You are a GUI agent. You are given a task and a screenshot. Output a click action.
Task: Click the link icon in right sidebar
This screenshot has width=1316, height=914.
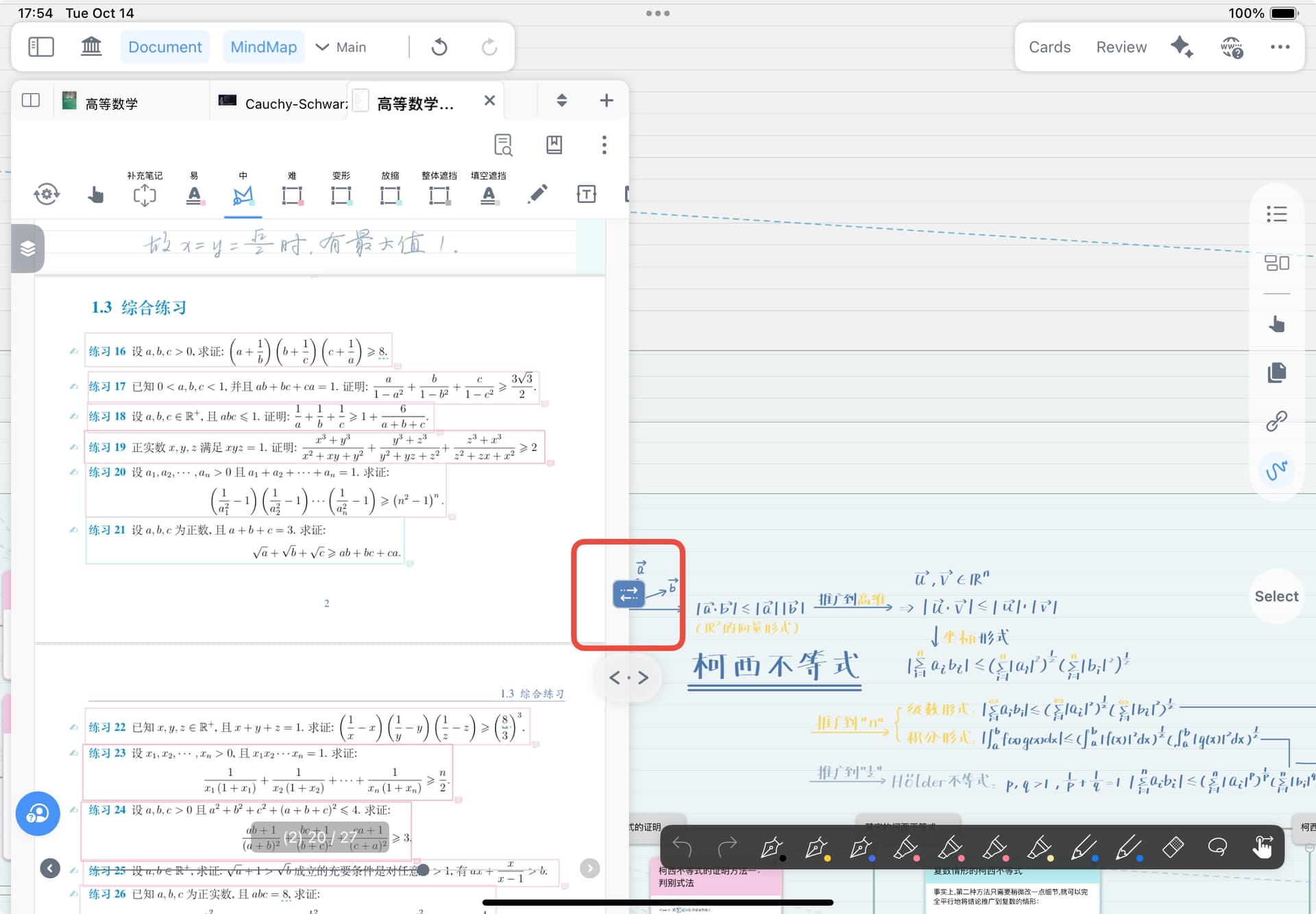[1276, 421]
